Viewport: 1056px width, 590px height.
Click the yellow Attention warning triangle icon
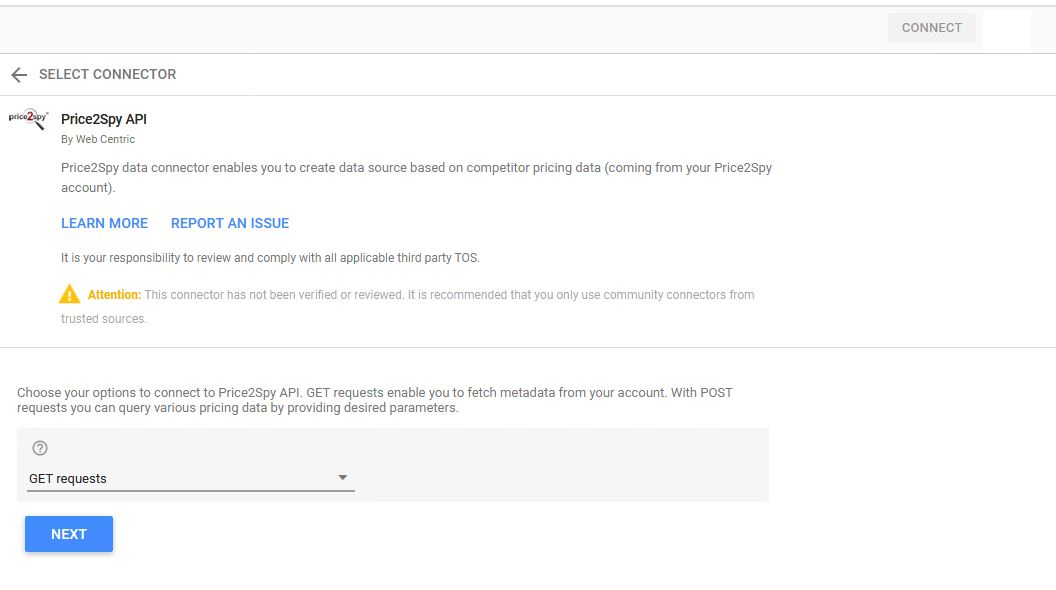(69, 294)
